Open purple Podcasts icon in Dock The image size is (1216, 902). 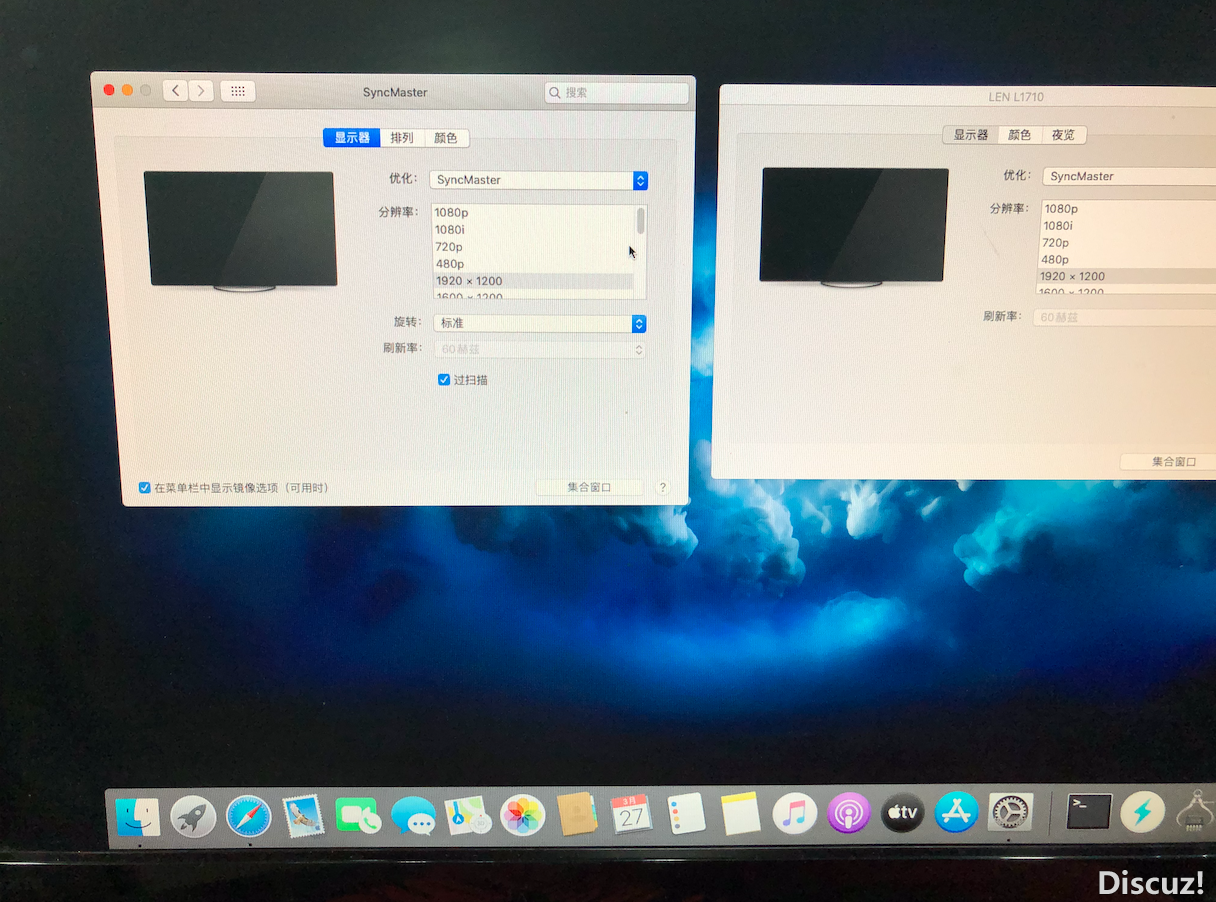coord(849,813)
